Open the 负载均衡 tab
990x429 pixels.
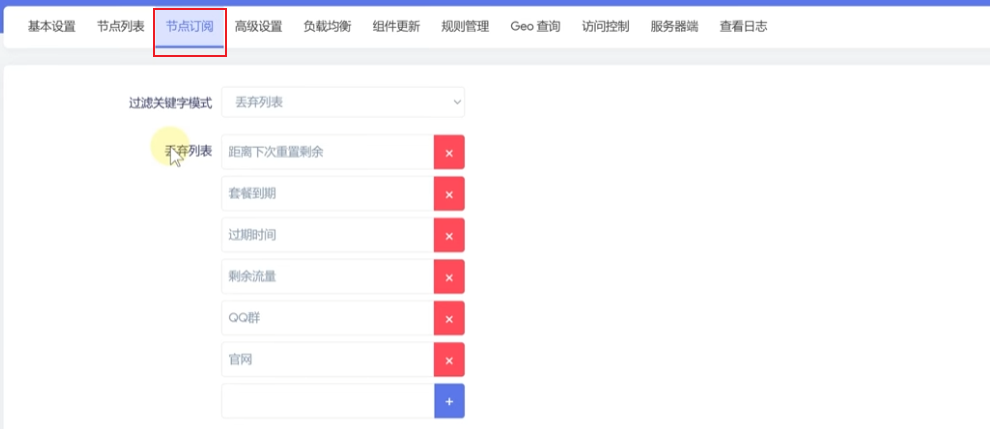327,27
